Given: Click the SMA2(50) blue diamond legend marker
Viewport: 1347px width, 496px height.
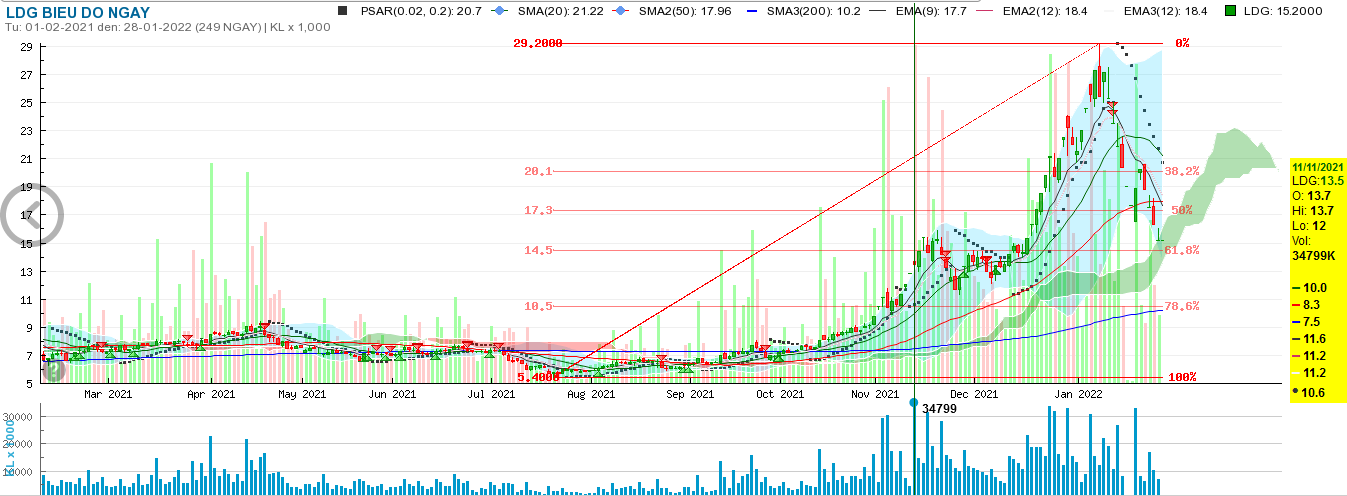Looking at the screenshot, I should click(x=621, y=11).
